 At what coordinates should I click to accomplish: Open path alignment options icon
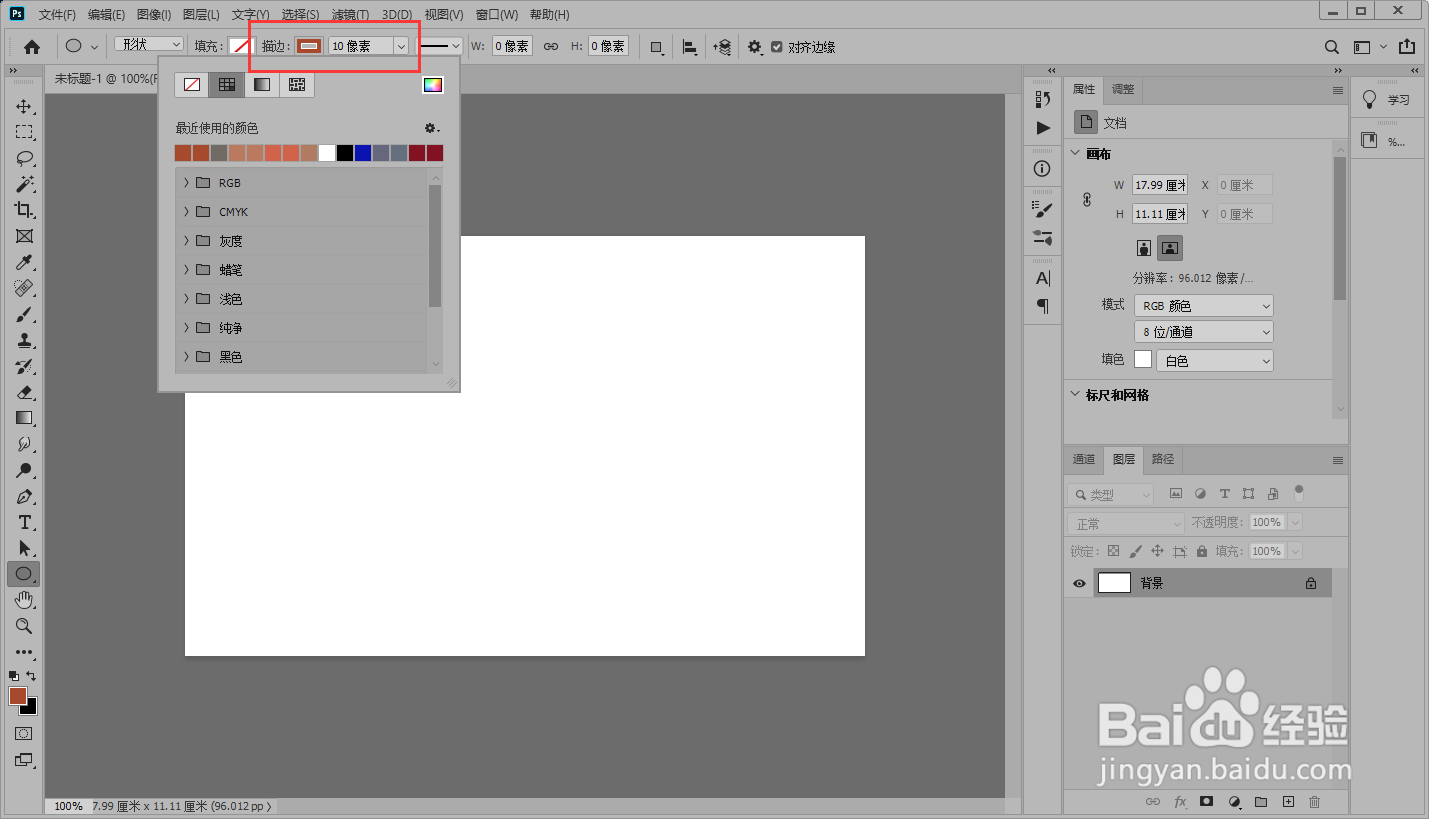689,46
